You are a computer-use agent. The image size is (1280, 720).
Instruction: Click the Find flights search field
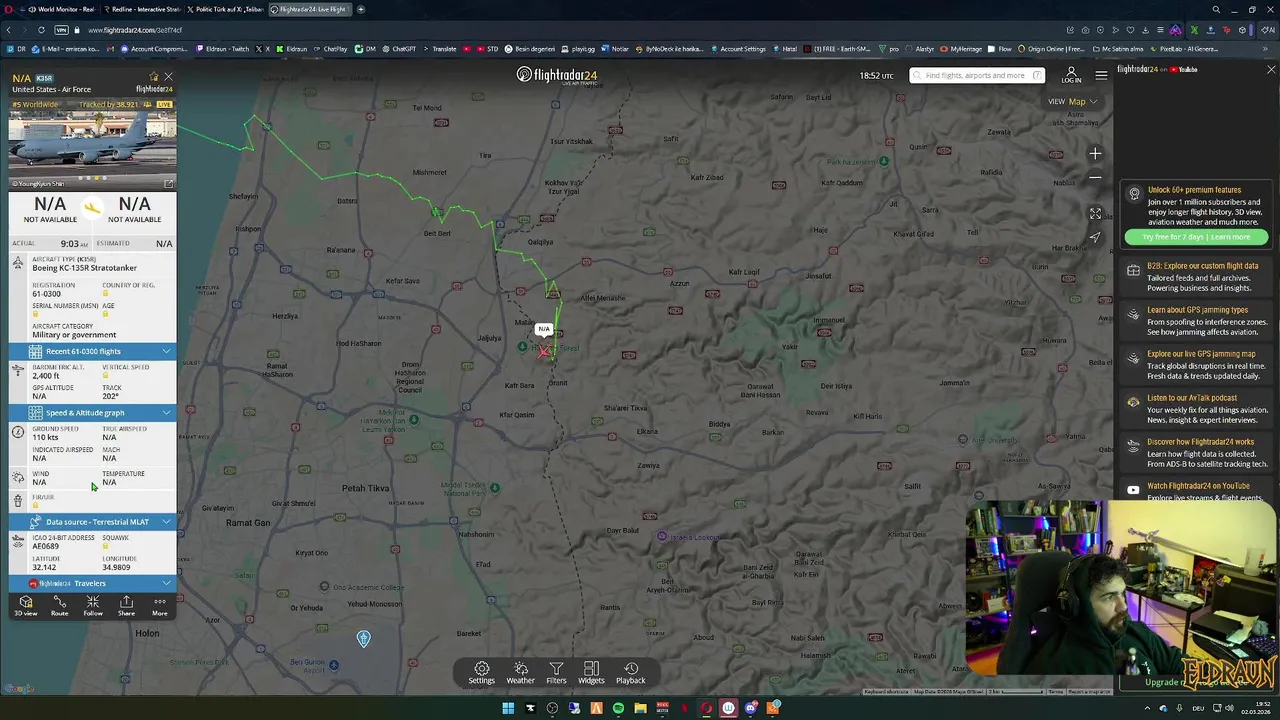click(x=977, y=75)
